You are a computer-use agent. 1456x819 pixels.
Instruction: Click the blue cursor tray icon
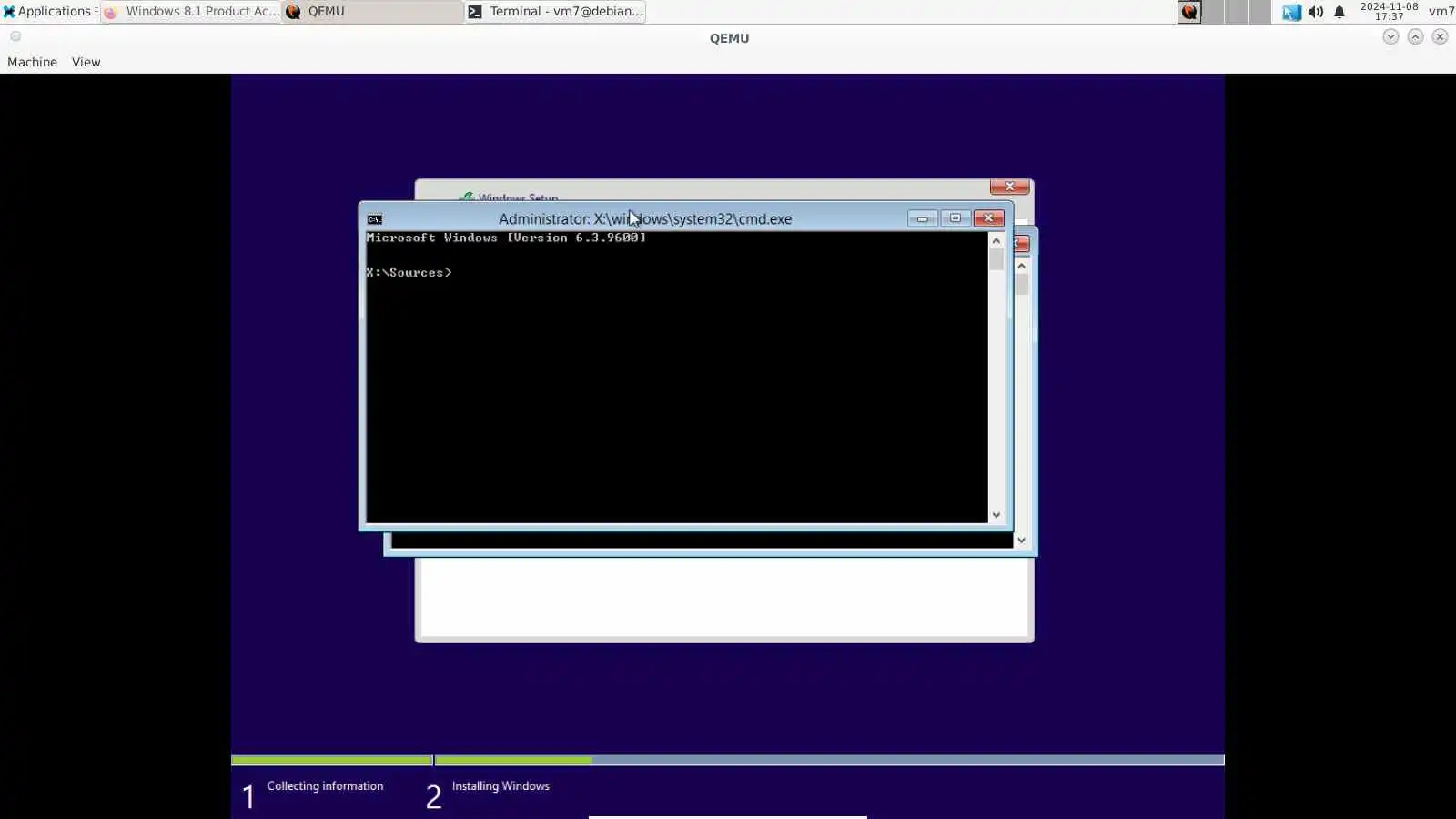pos(1291,12)
